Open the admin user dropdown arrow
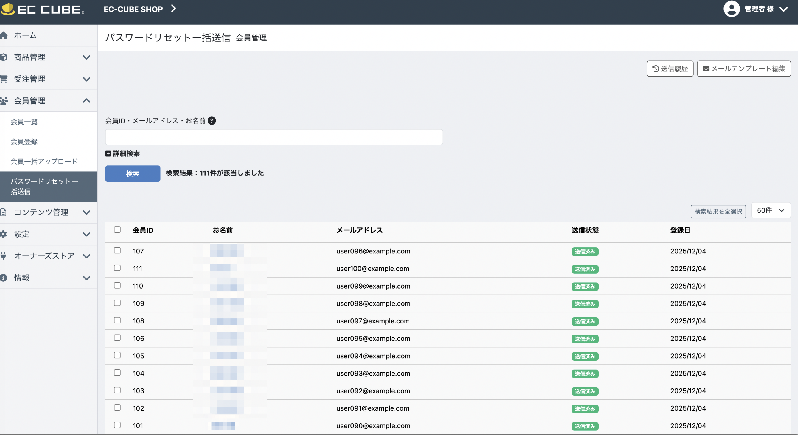 coord(783,9)
